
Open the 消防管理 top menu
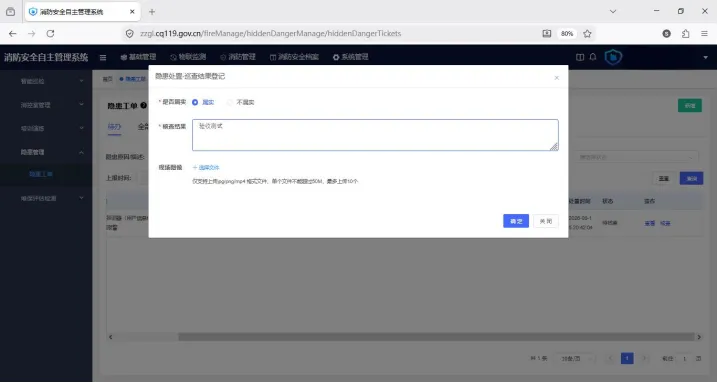pyautogui.click(x=238, y=57)
